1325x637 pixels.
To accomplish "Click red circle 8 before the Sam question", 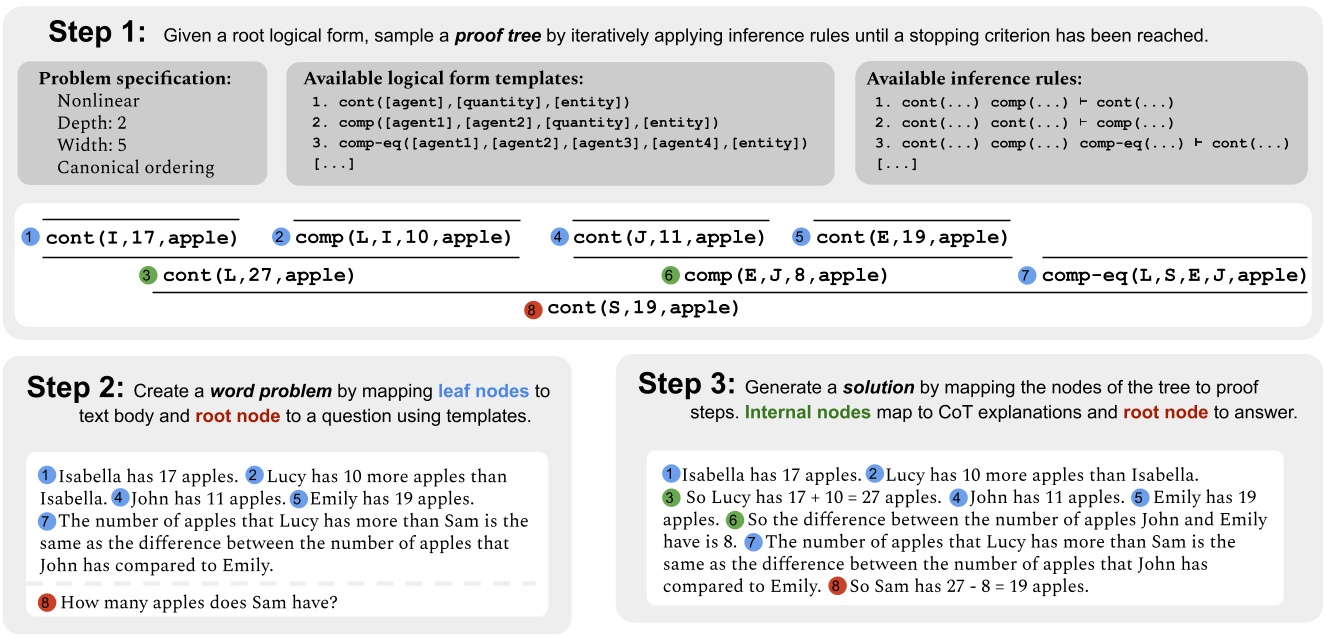I will (x=47, y=602).
